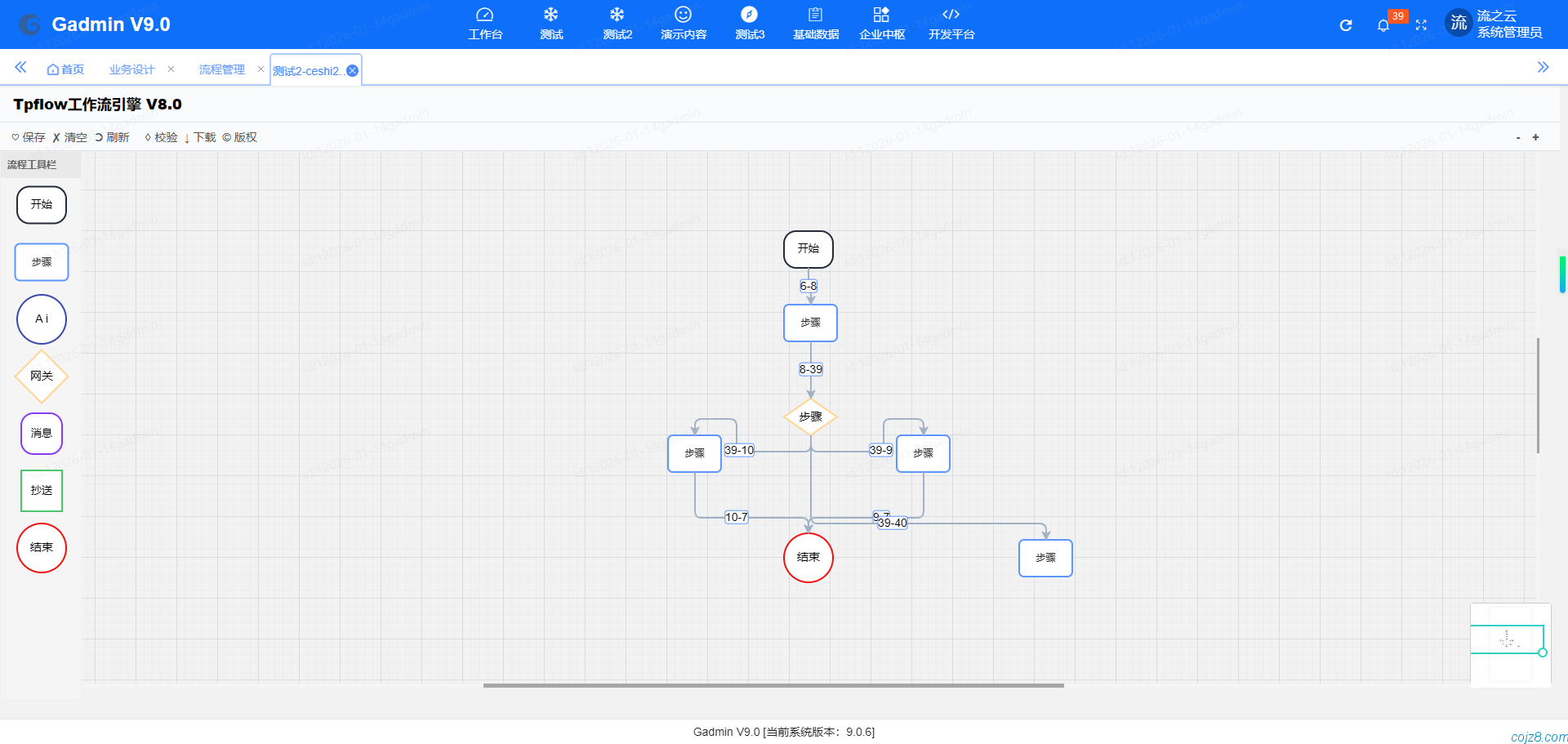Click 保存 to save the workflow
The width and height of the screenshot is (1568, 744).
(29, 137)
